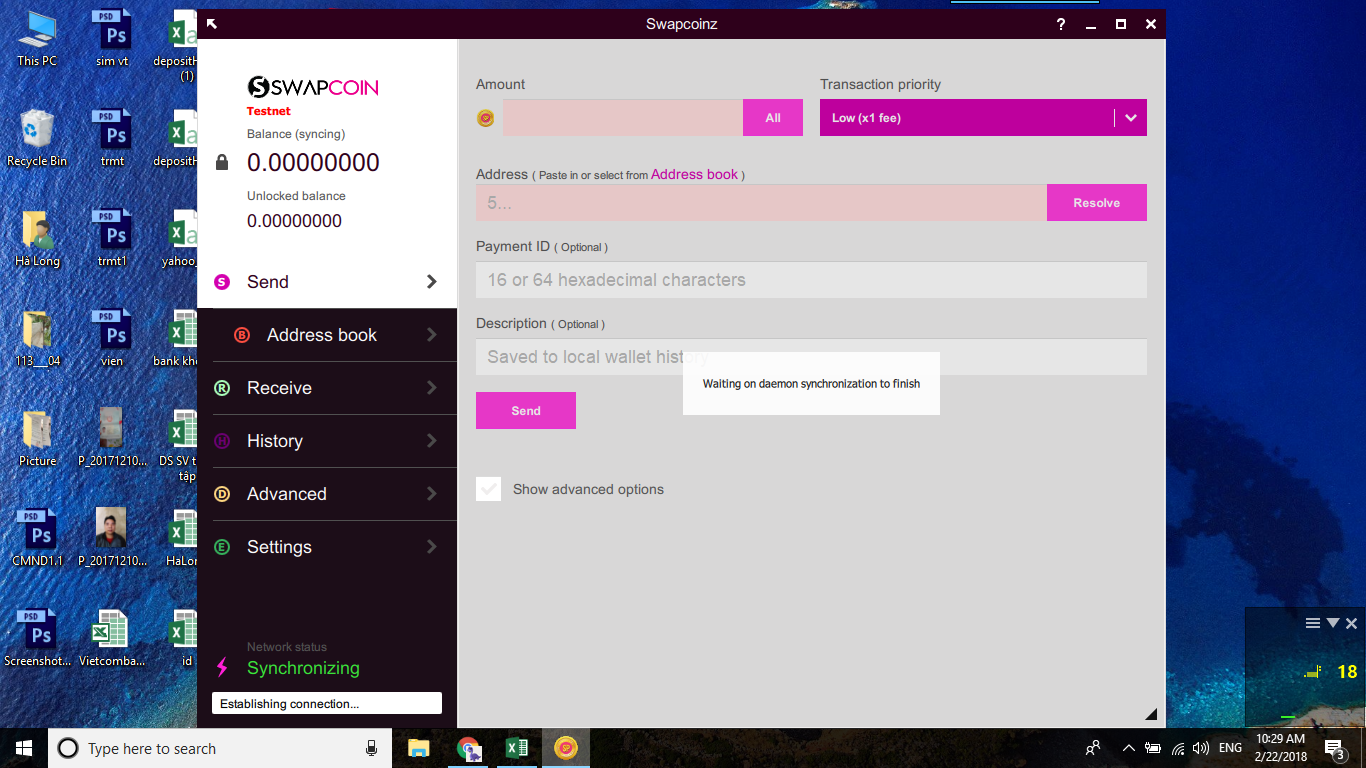Select the 113__04 folder icon
The image size is (1366, 768).
37,338
